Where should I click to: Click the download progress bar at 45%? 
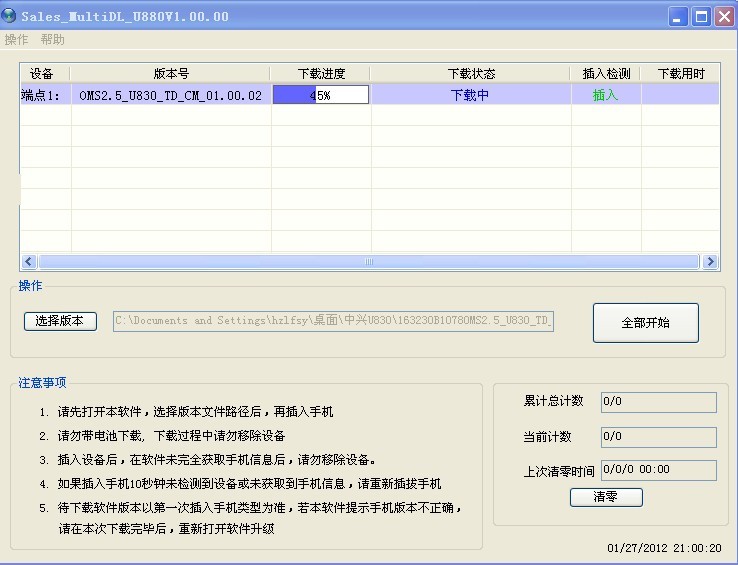(321, 95)
